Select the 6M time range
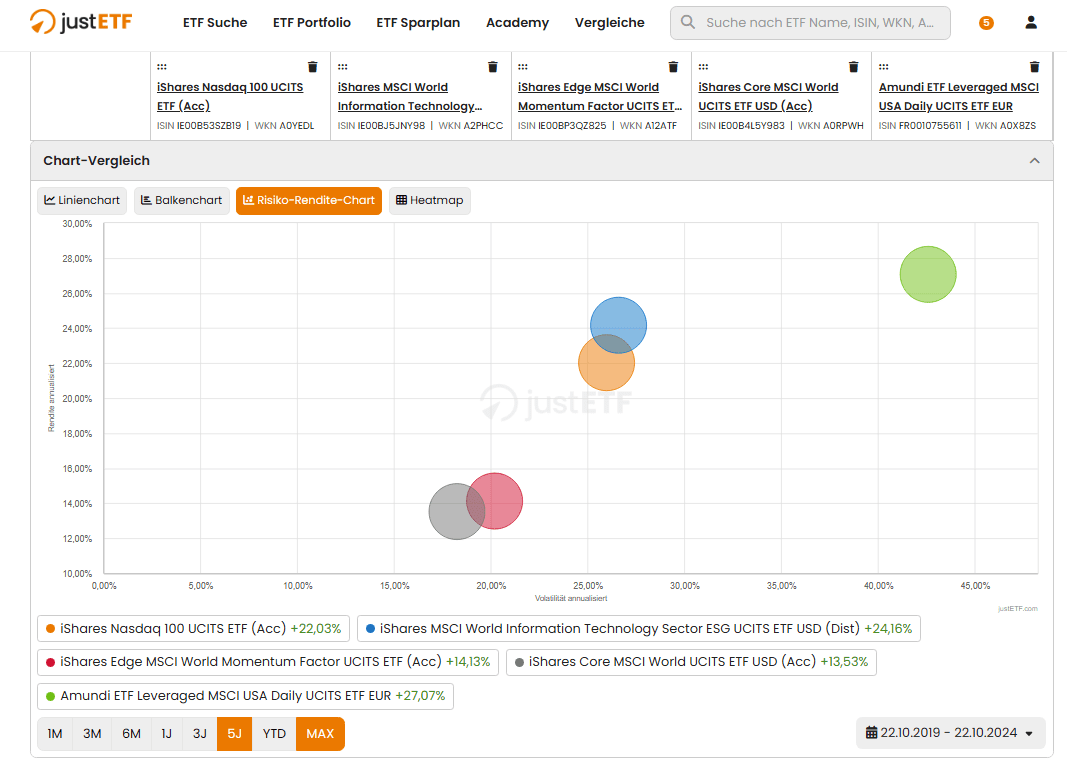 coord(131,734)
